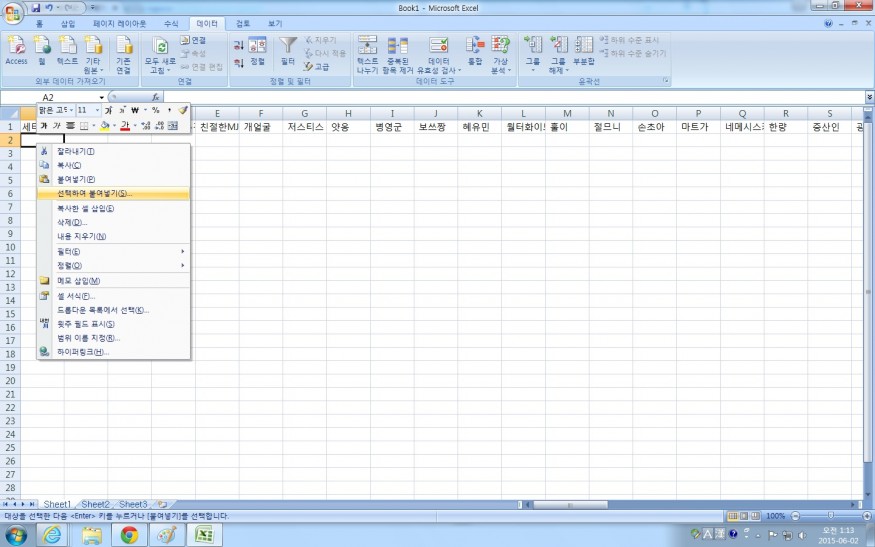875x547 pixels.
Task: Click the format painter brush in mini toolbar
Action: pos(183,110)
